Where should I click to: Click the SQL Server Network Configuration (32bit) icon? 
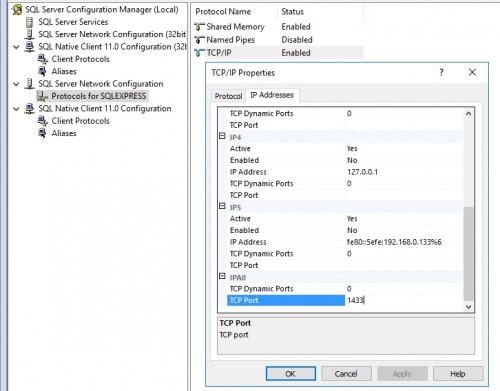[30, 34]
